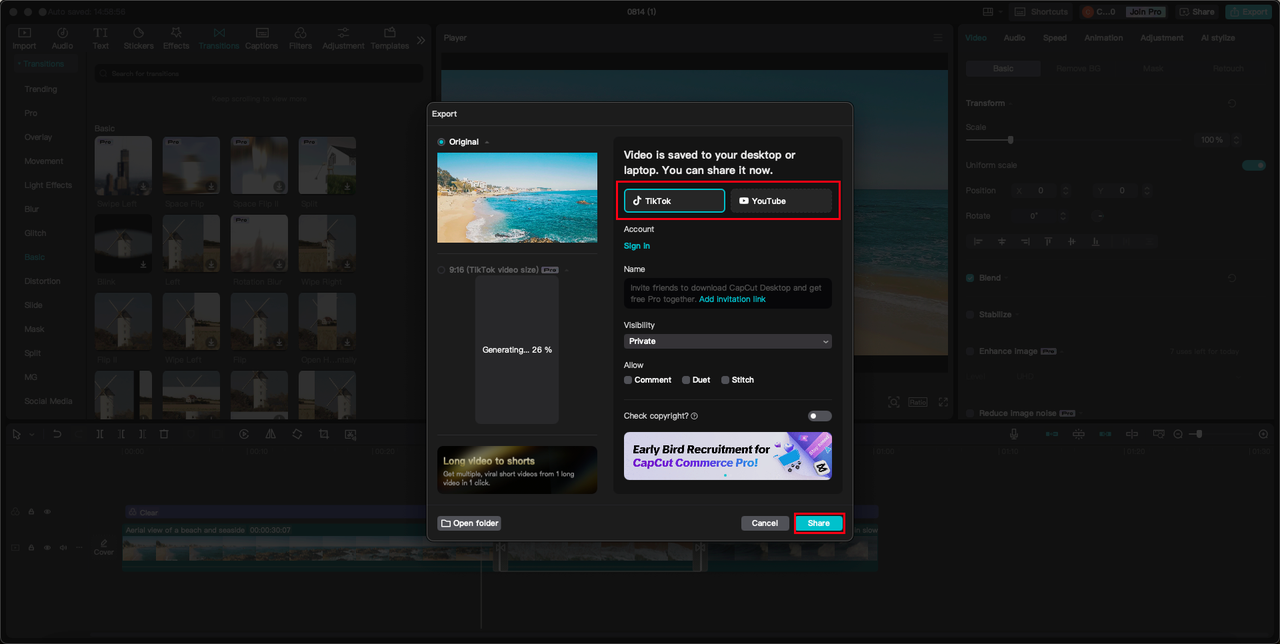Select the Trending transitions category
This screenshot has height=644, width=1280.
point(41,89)
